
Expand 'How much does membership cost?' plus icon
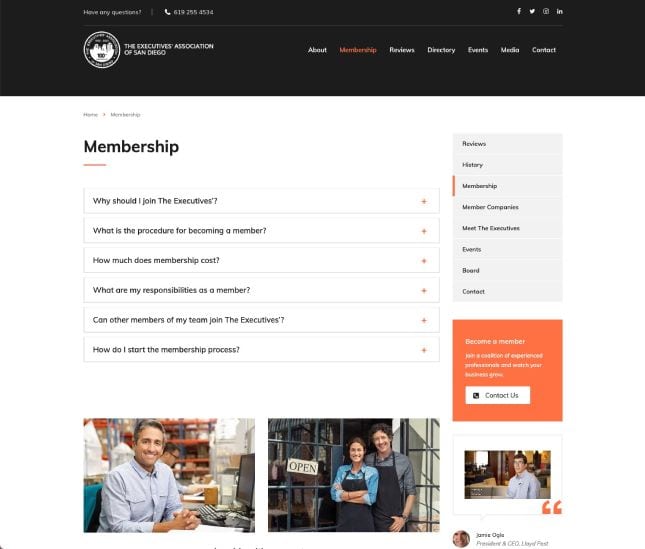tap(424, 261)
